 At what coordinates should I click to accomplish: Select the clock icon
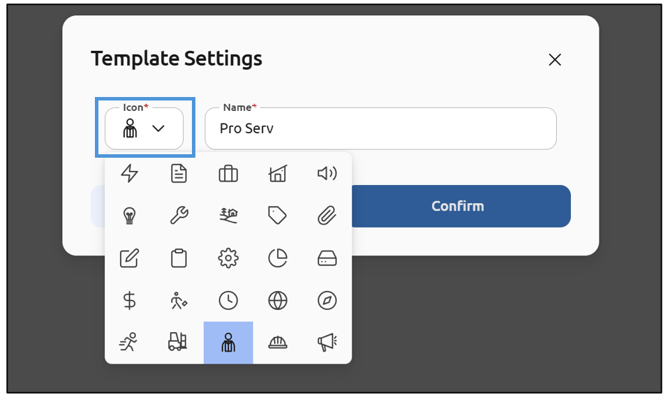(228, 301)
